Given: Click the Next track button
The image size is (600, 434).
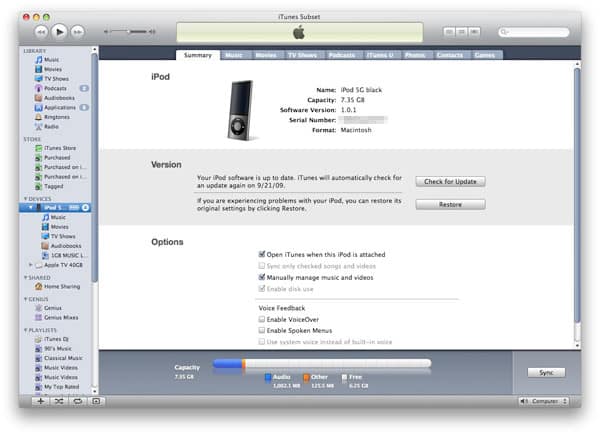Looking at the screenshot, I should pos(78,32).
